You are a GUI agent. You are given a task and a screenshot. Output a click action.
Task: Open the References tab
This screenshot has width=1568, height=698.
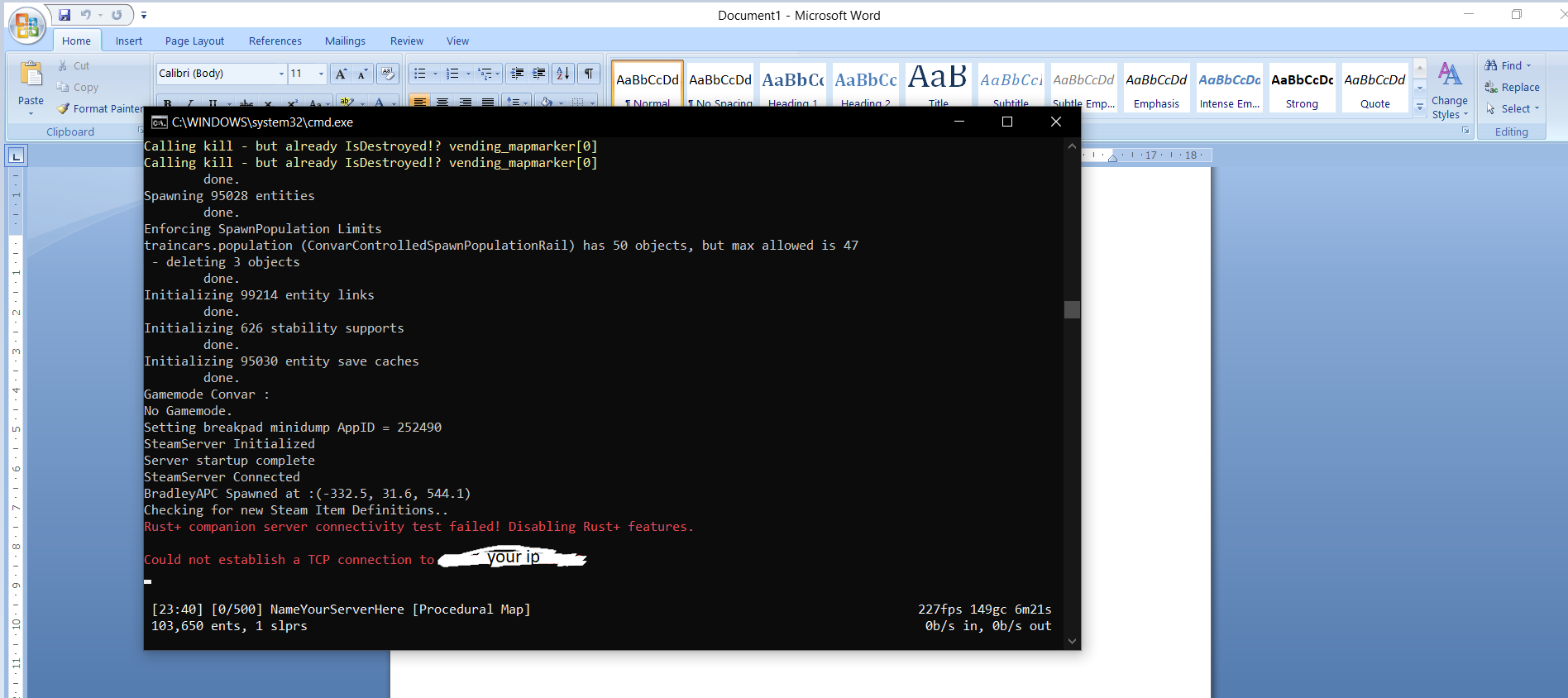275,41
